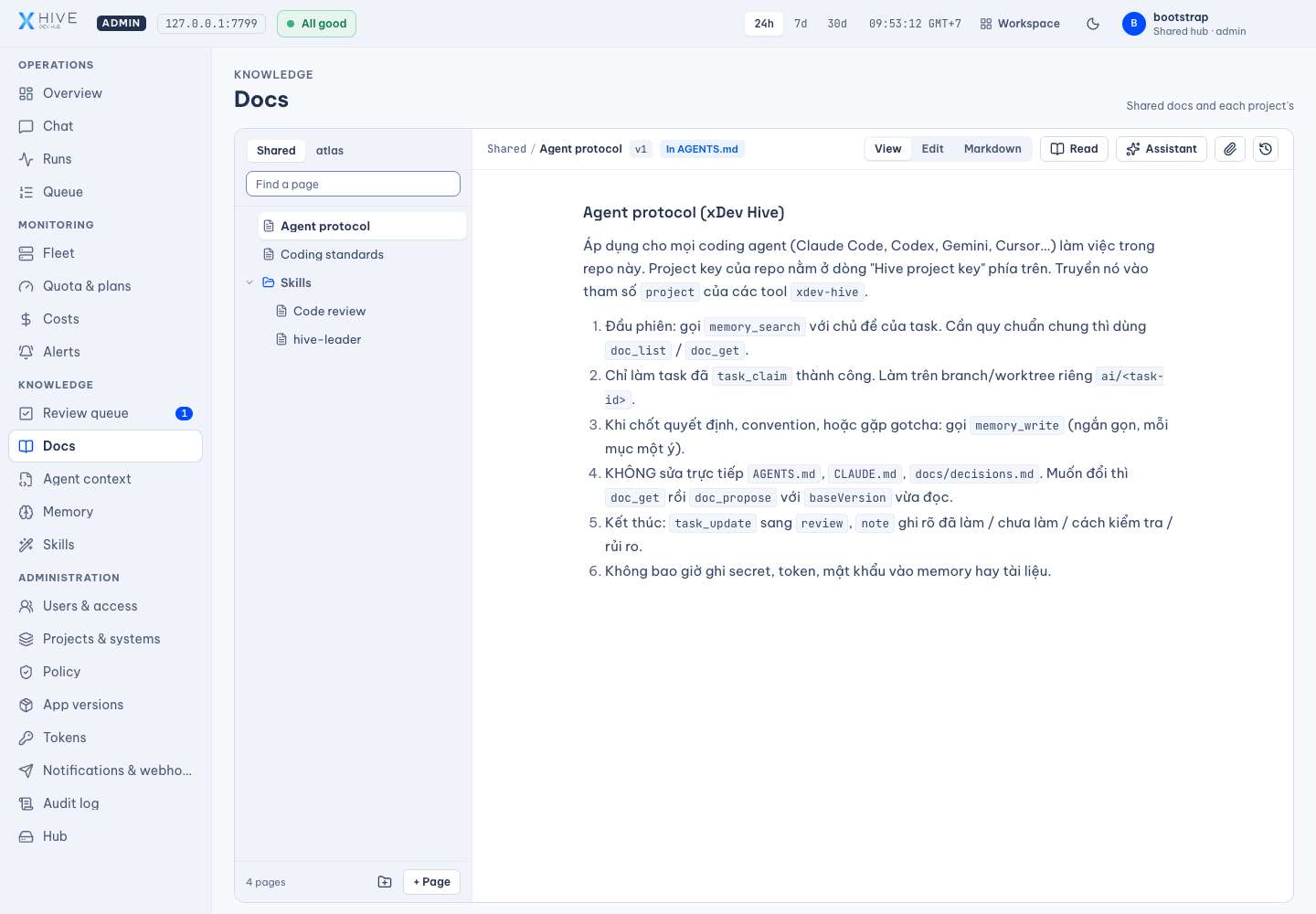Open Costs page
1316x914 pixels.
tap(105, 319)
